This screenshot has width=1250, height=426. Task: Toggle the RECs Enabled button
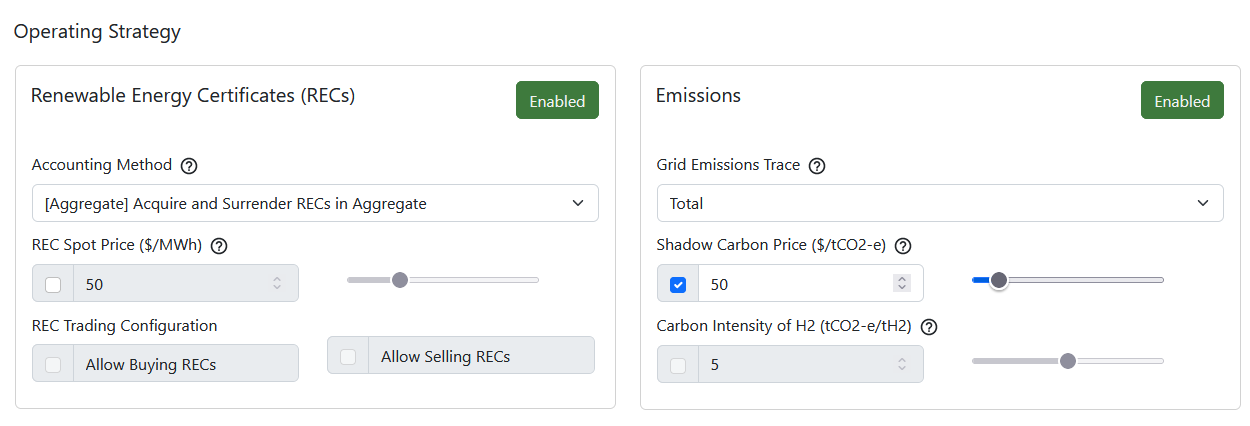point(557,100)
